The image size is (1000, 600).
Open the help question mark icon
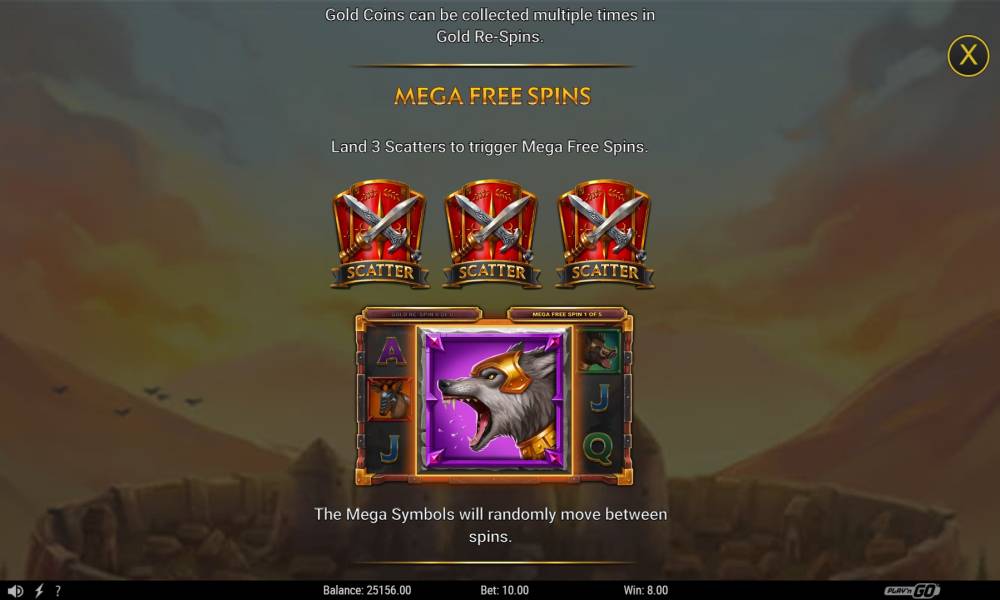click(x=57, y=590)
